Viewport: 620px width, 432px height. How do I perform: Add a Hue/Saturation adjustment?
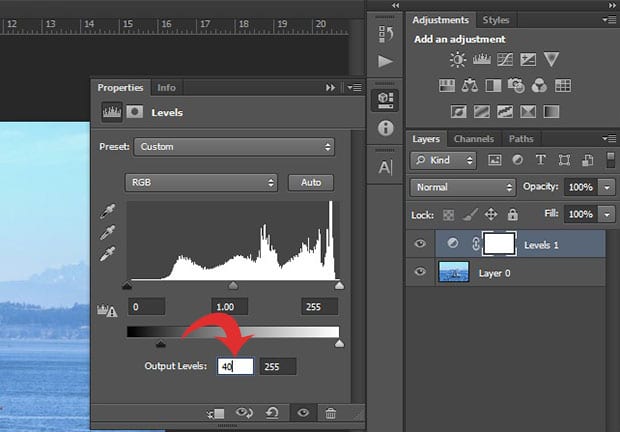(x=447, y=85)
